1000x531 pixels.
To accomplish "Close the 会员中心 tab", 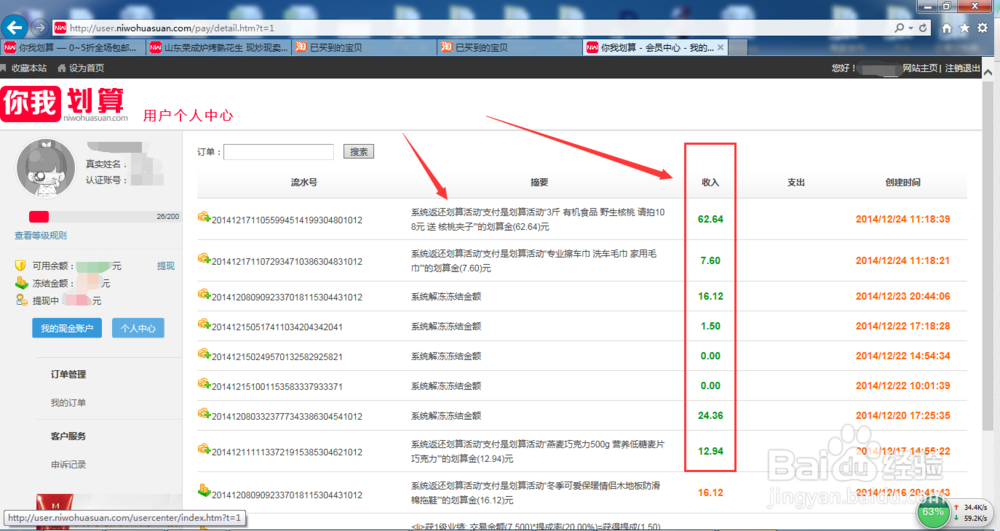I will pos(721,47).
